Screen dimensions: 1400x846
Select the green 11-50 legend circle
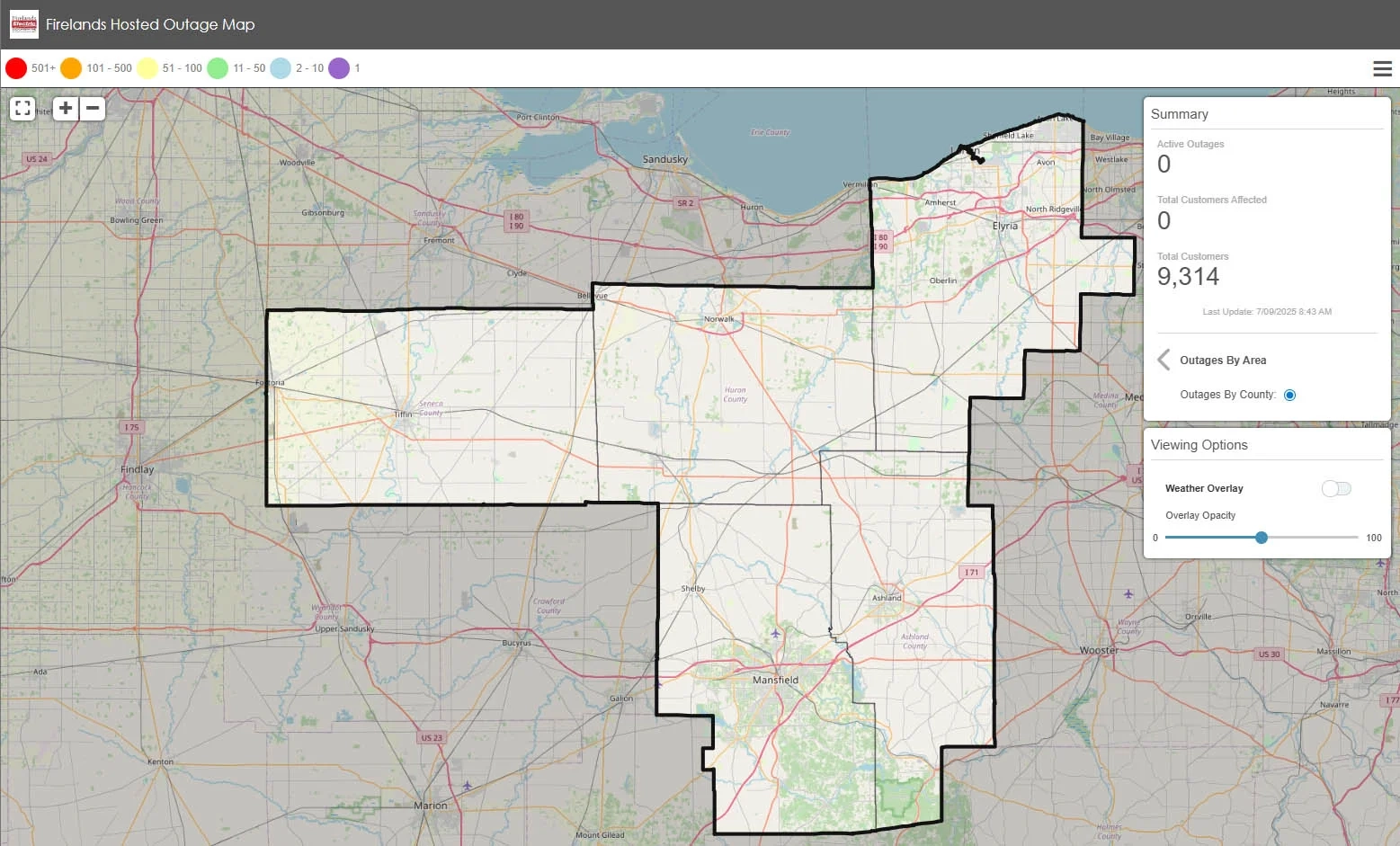tap(218, 67)
